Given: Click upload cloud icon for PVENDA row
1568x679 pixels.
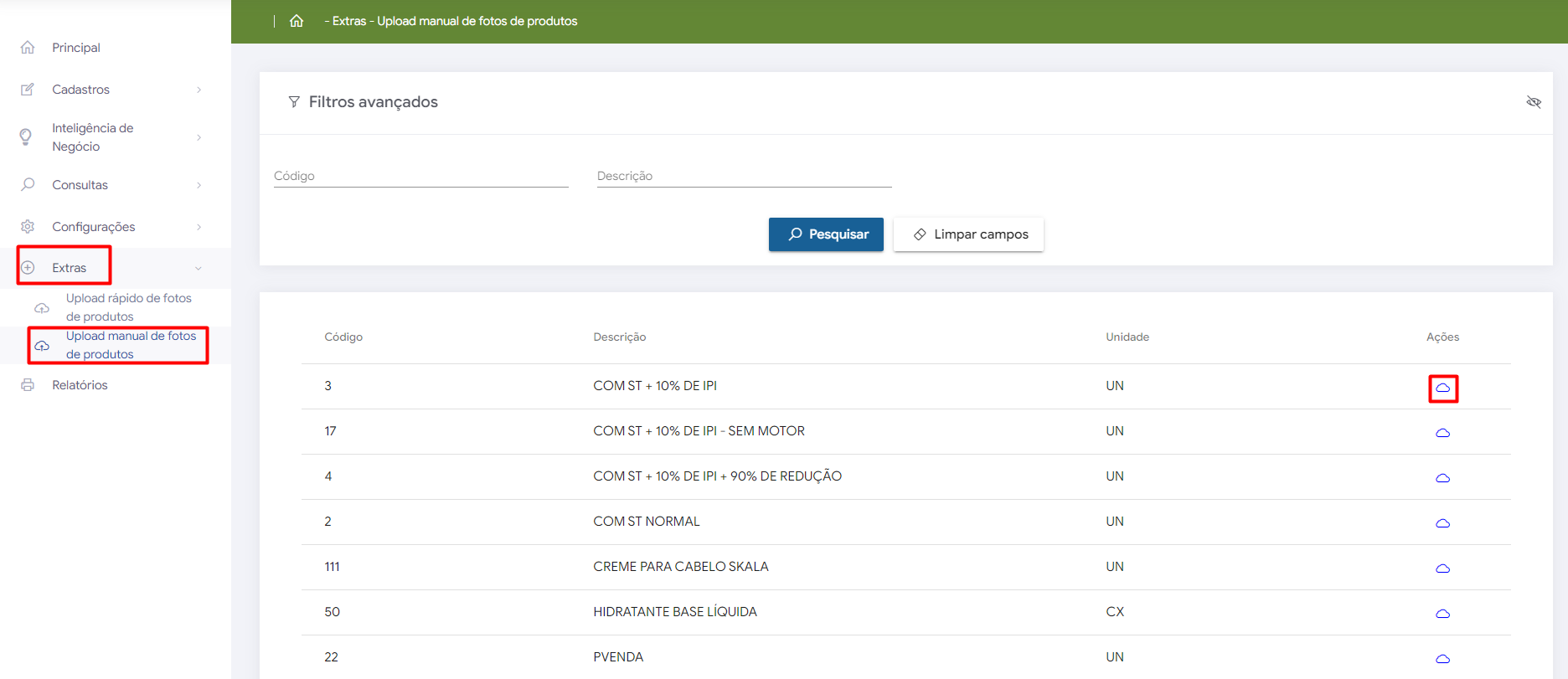Looking at the screenshot, I should (x=1442, y=659).
